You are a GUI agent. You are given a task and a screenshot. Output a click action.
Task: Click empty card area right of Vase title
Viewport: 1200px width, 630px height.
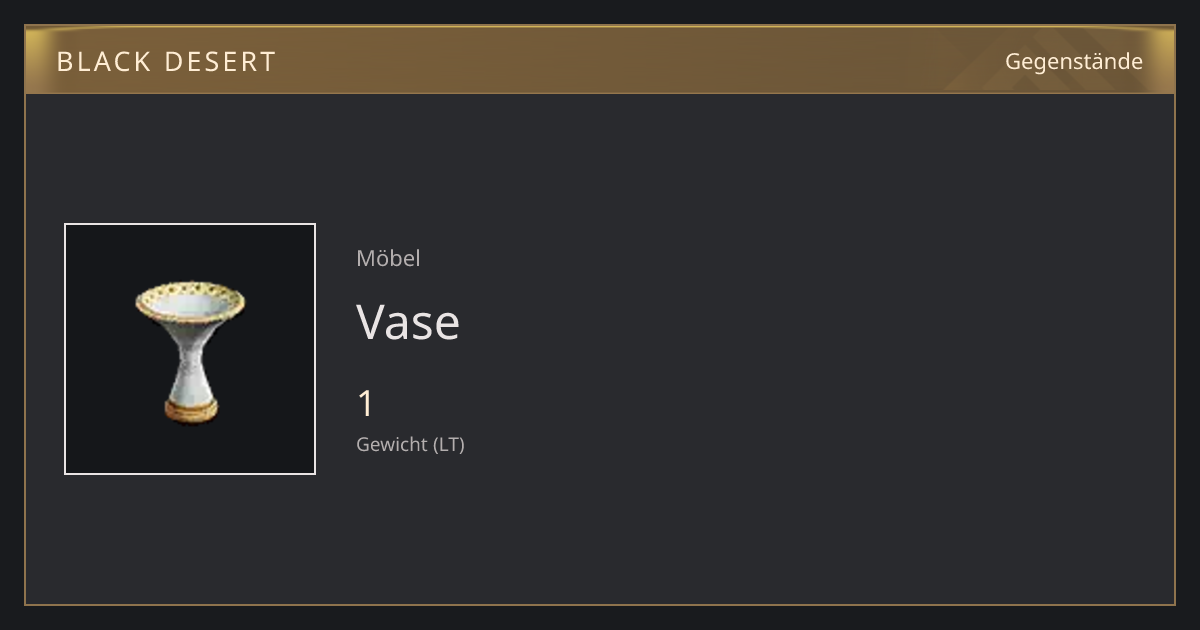[800, 322]
